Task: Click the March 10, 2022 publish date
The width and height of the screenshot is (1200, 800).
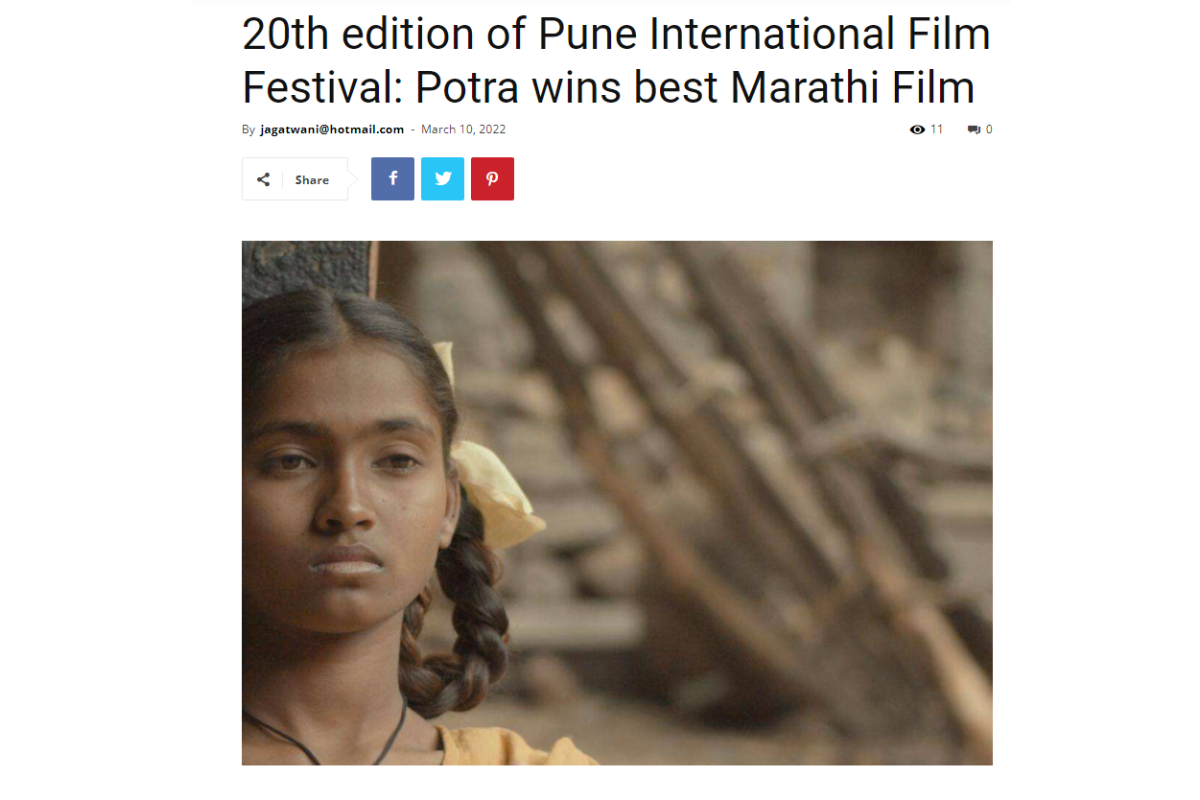Action: click(463, 129)
